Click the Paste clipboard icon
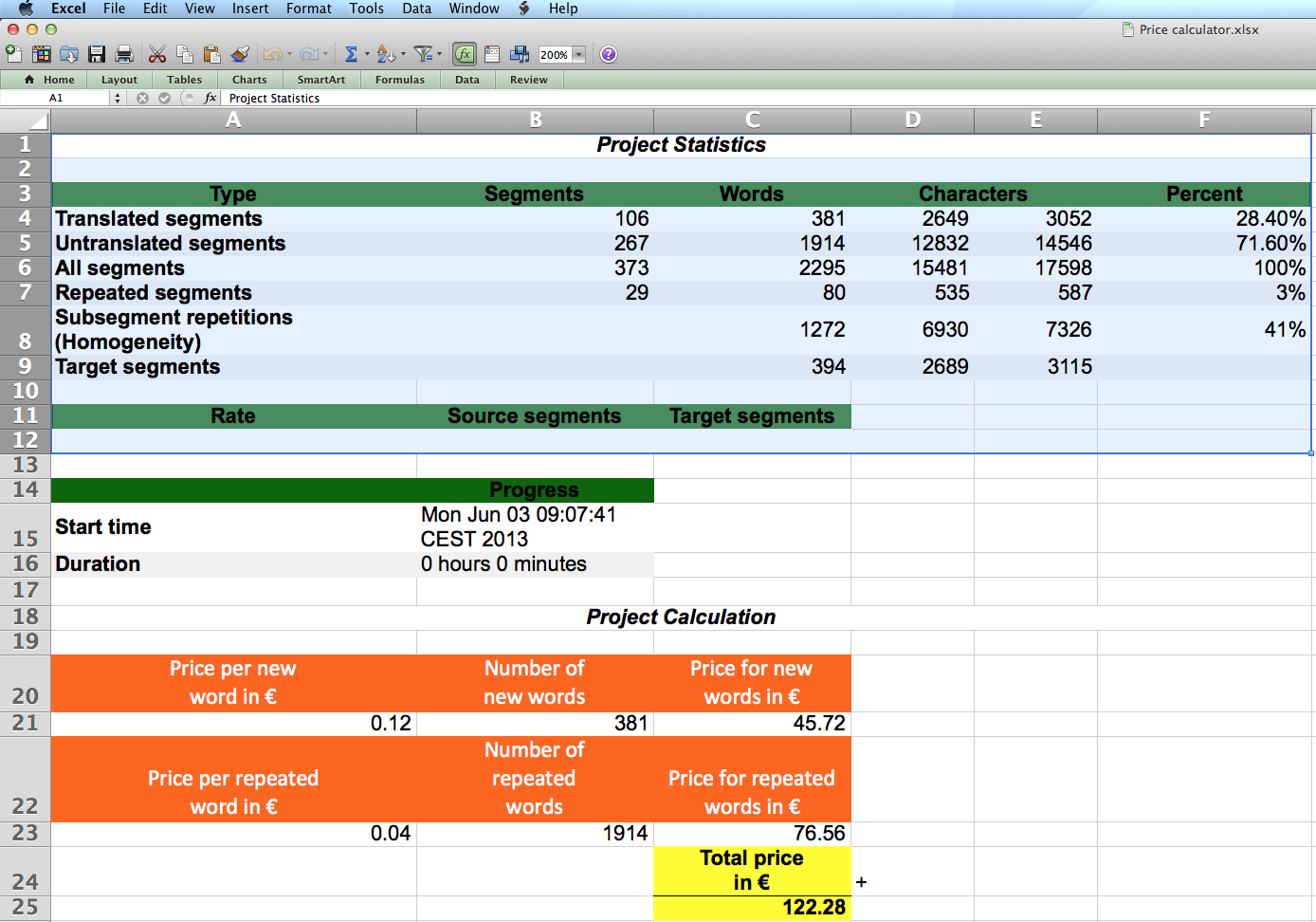The height and width of the screenshot is (922, 1316). click(211, 54)
